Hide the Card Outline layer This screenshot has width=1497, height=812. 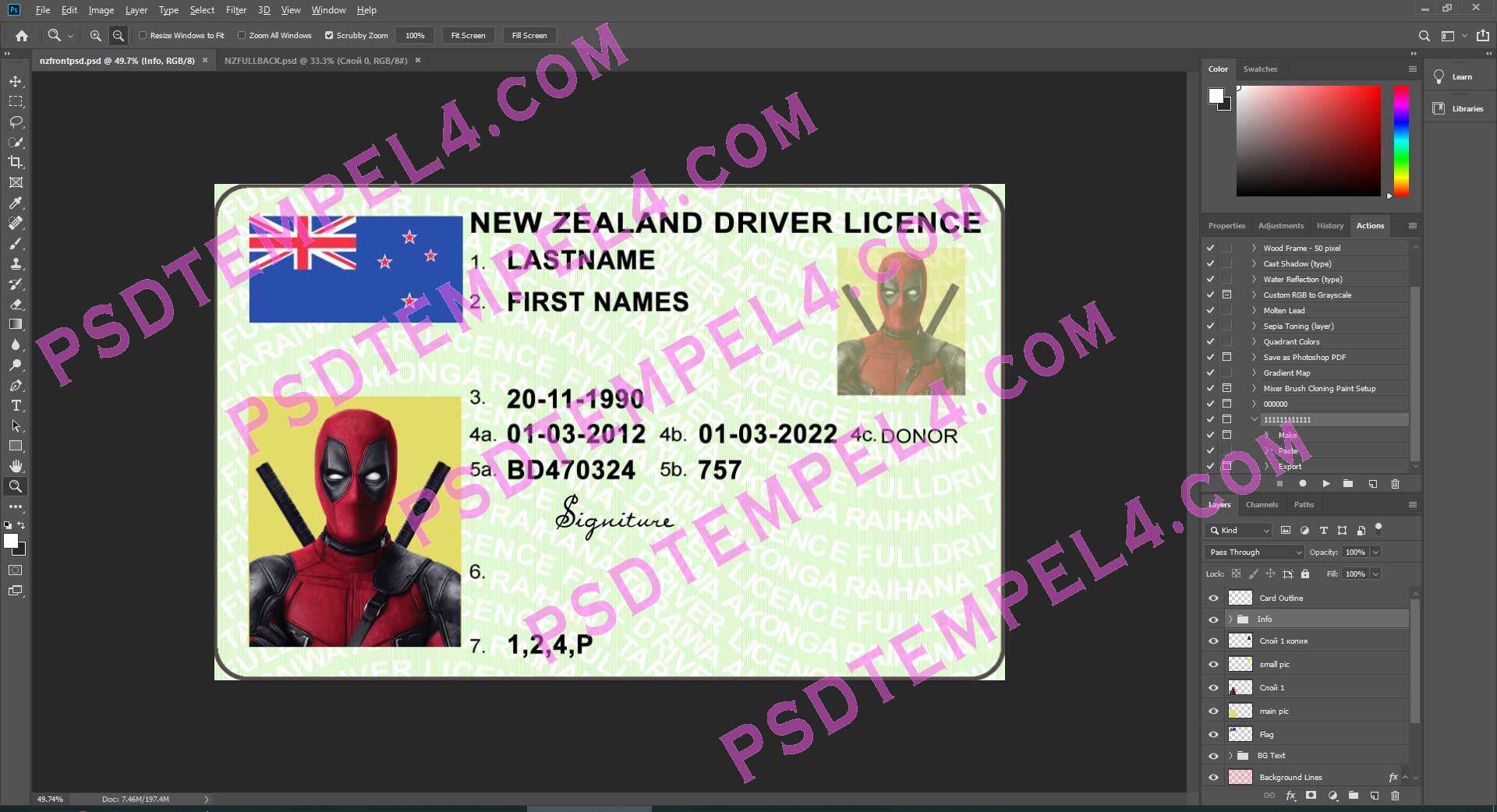1213,598
